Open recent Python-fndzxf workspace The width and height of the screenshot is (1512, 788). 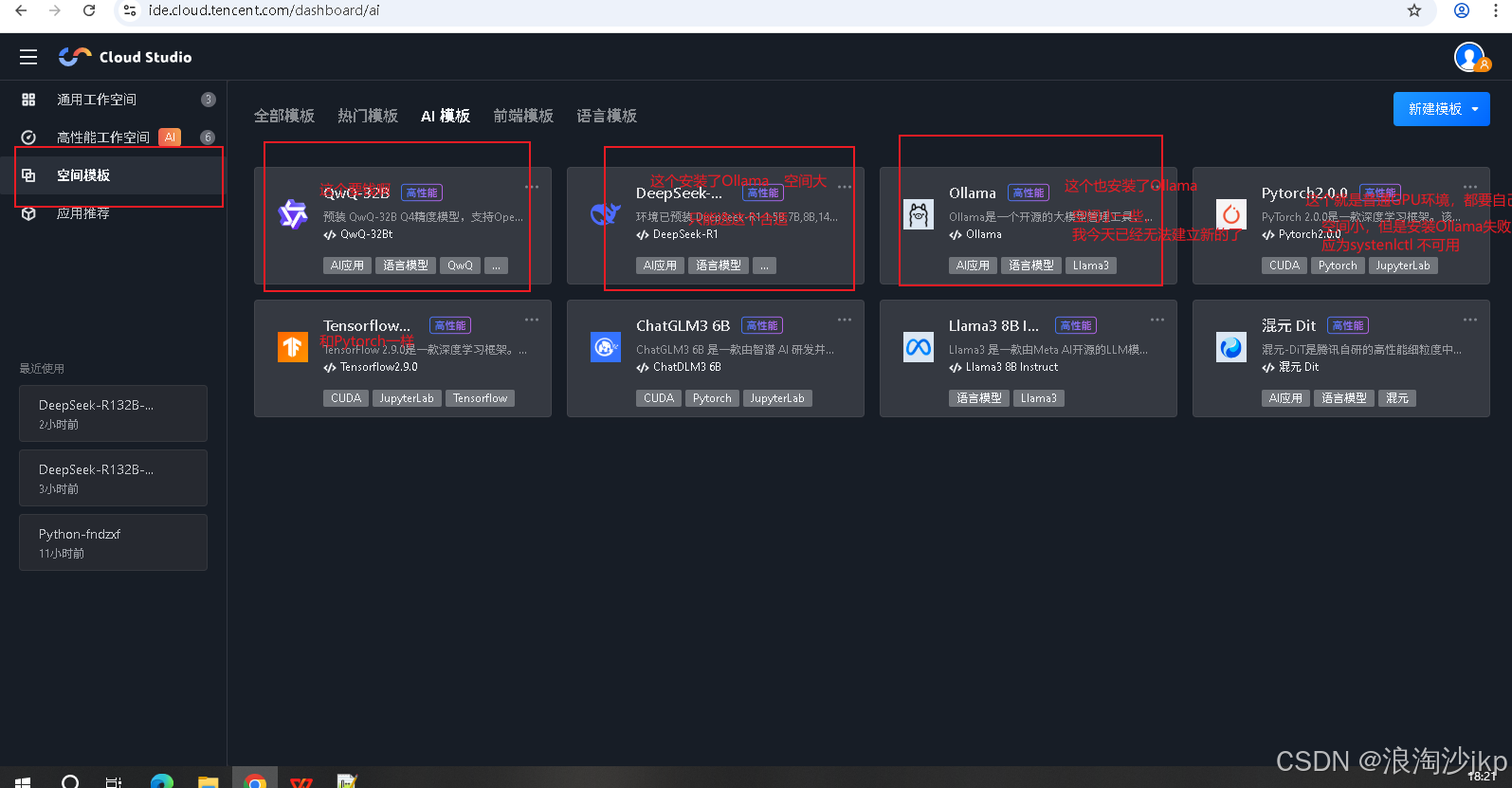tap(113, 542)
